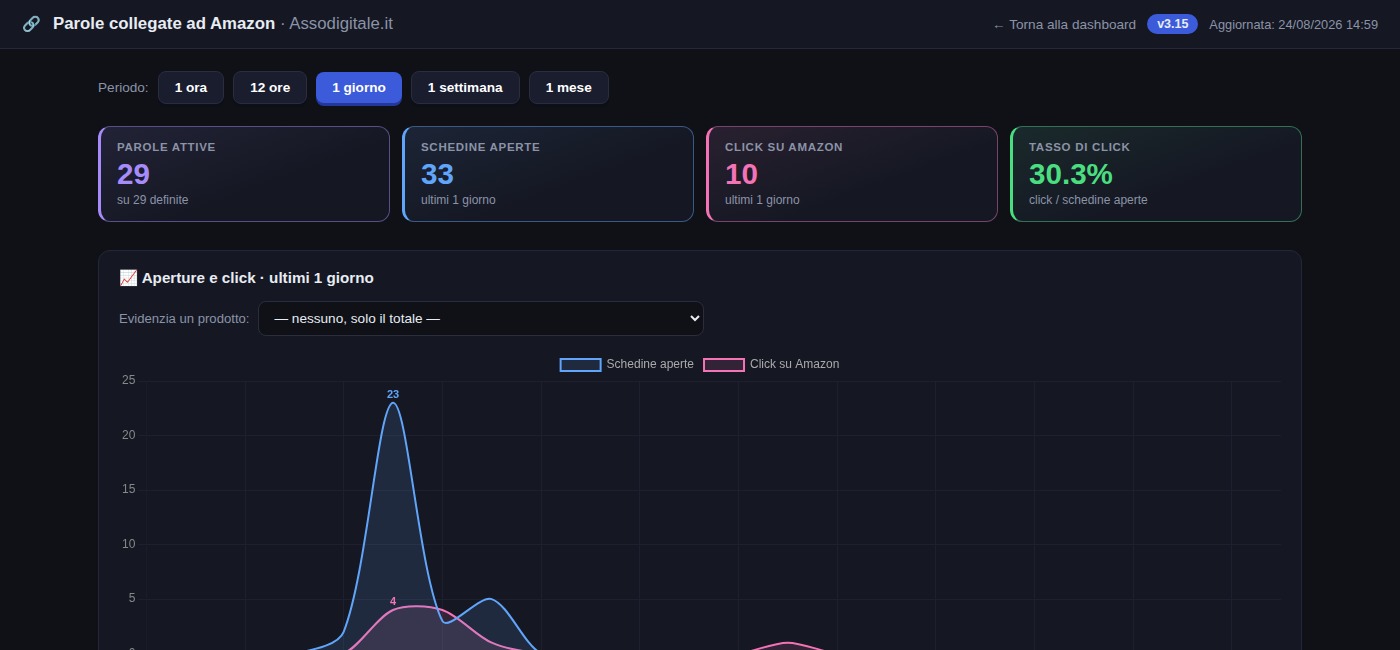Screen dimensions: 1400x650
Task: Click the peak value label 23 on chart
Action: [x=393, y=394]
